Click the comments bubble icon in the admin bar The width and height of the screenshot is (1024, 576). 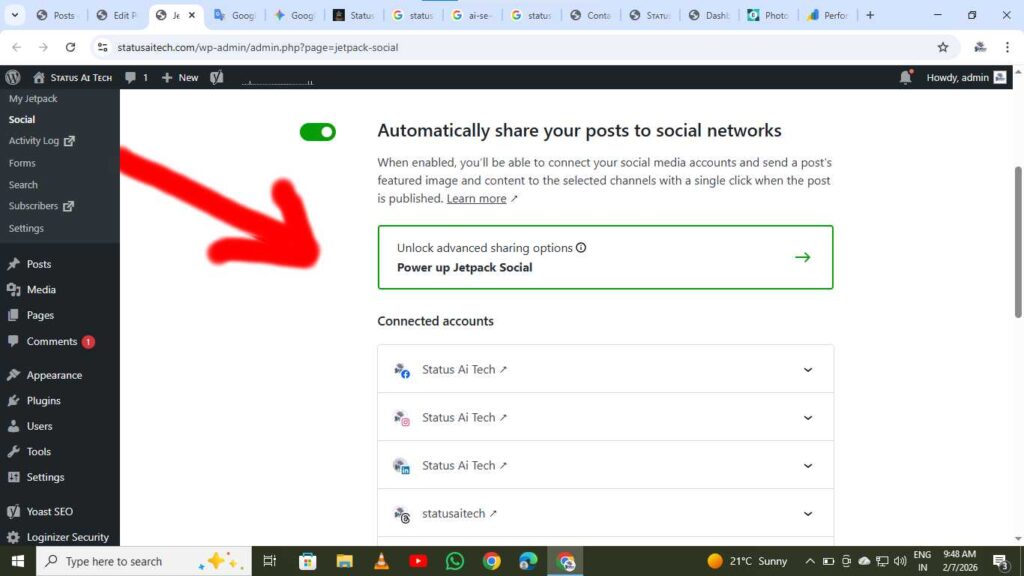tap(131, 77)
